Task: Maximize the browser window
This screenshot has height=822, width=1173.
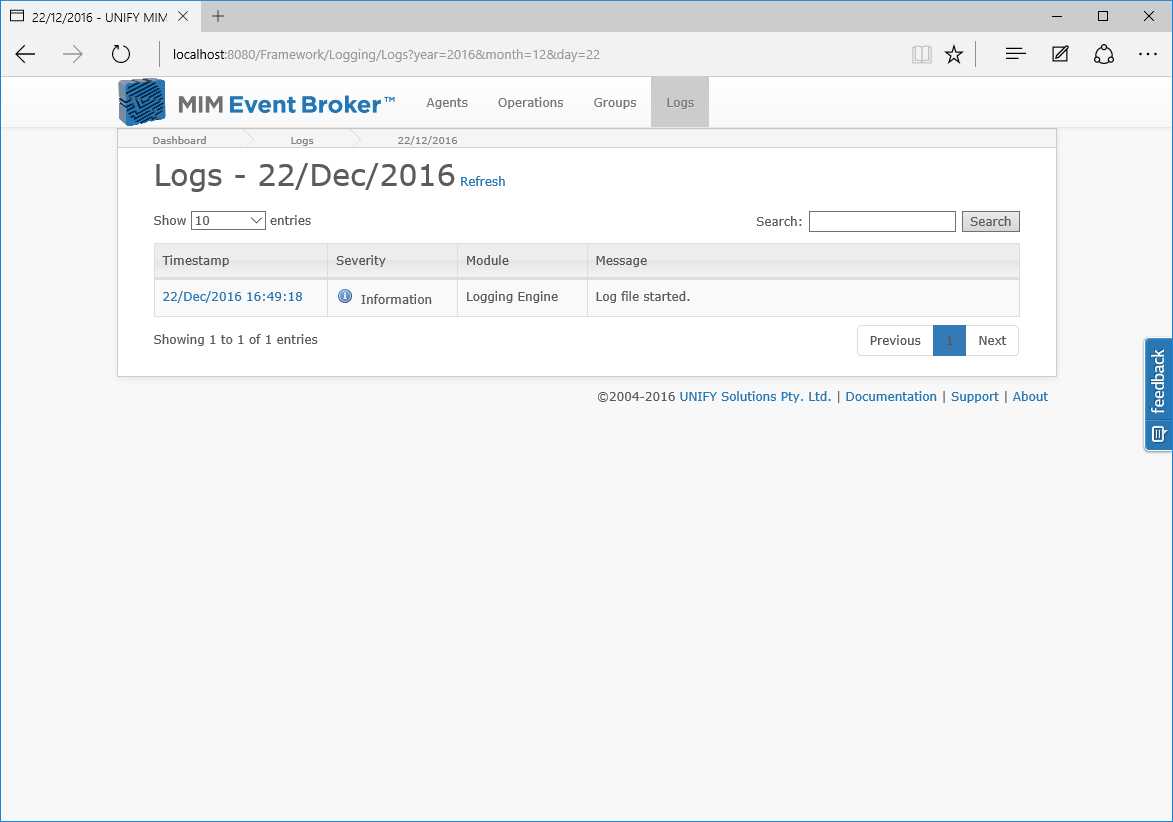Action: [x=1103, y=16]
